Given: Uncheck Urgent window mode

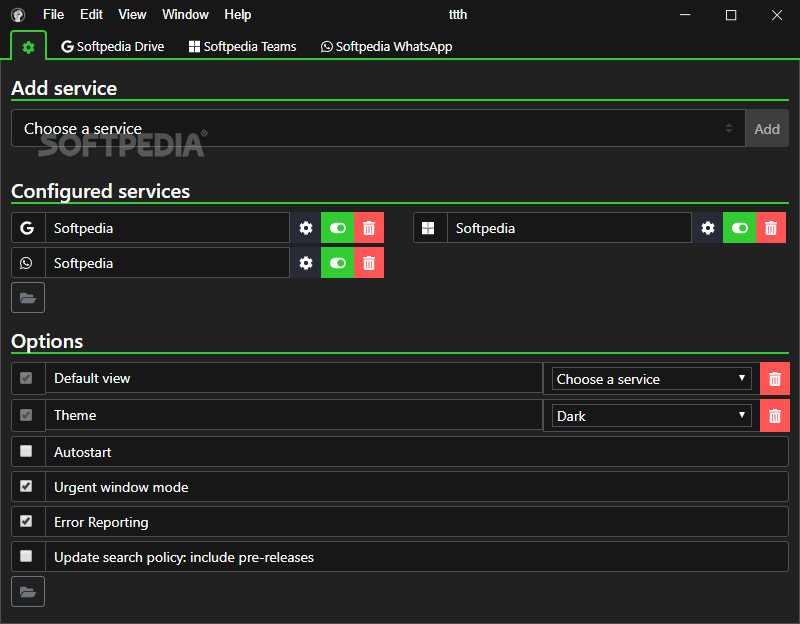Looking at the screenshot, I should [26, 486].
